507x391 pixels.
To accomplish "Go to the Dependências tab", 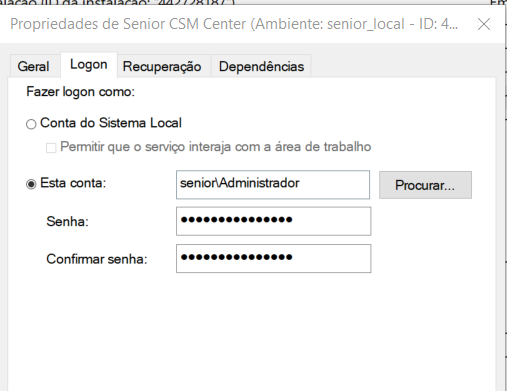I will coord(261,66).
